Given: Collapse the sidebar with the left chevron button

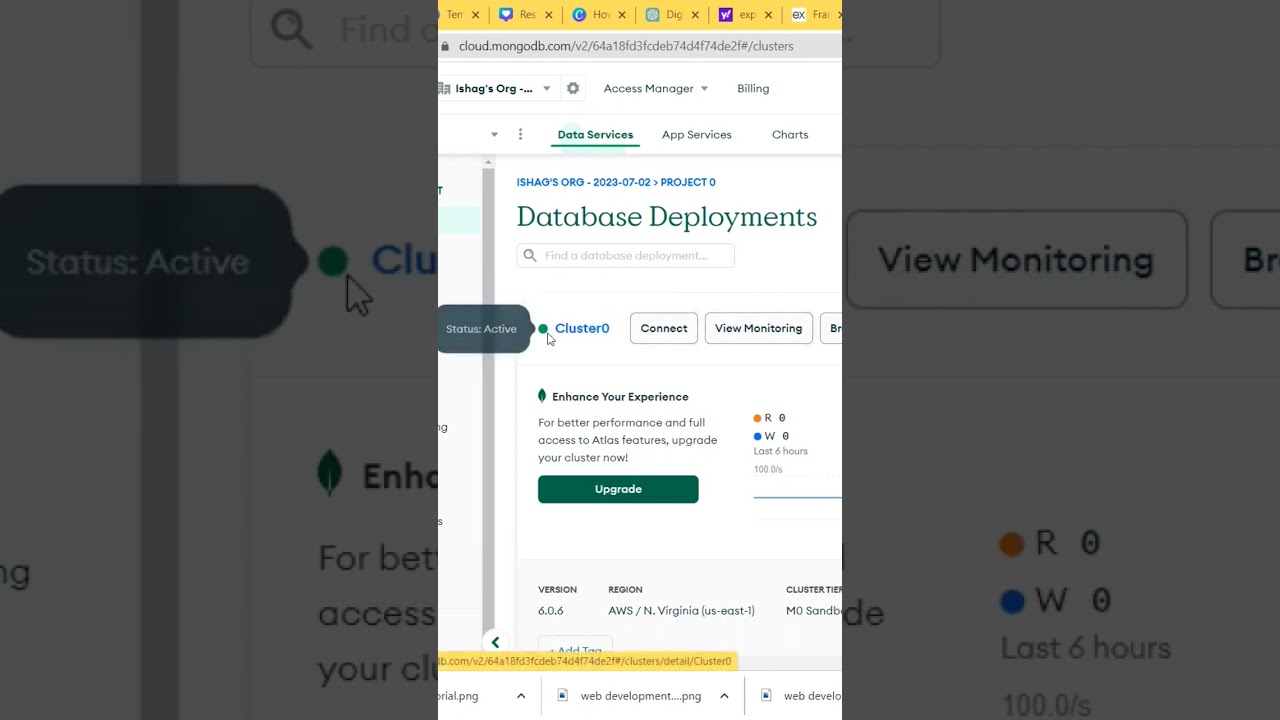Looking at the screenshot, I should (495, 642).
